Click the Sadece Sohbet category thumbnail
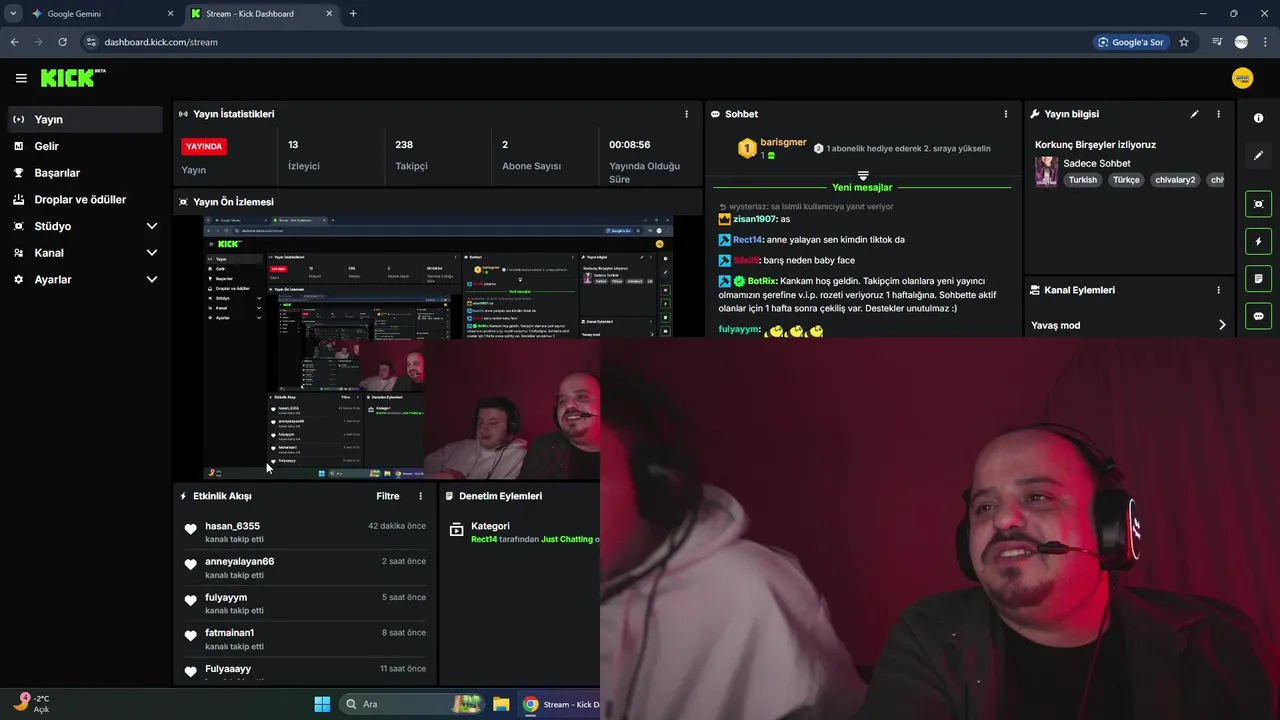 click(1046, 171)
